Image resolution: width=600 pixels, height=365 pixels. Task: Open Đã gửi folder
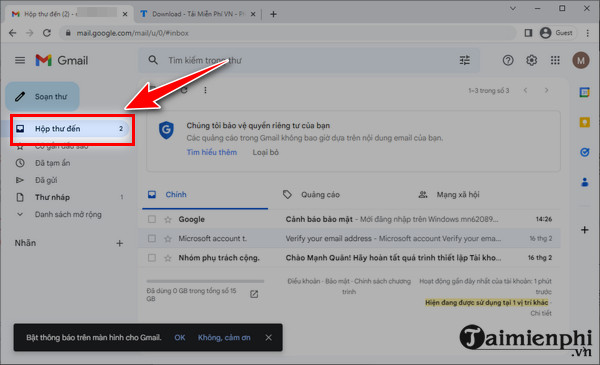46,180
